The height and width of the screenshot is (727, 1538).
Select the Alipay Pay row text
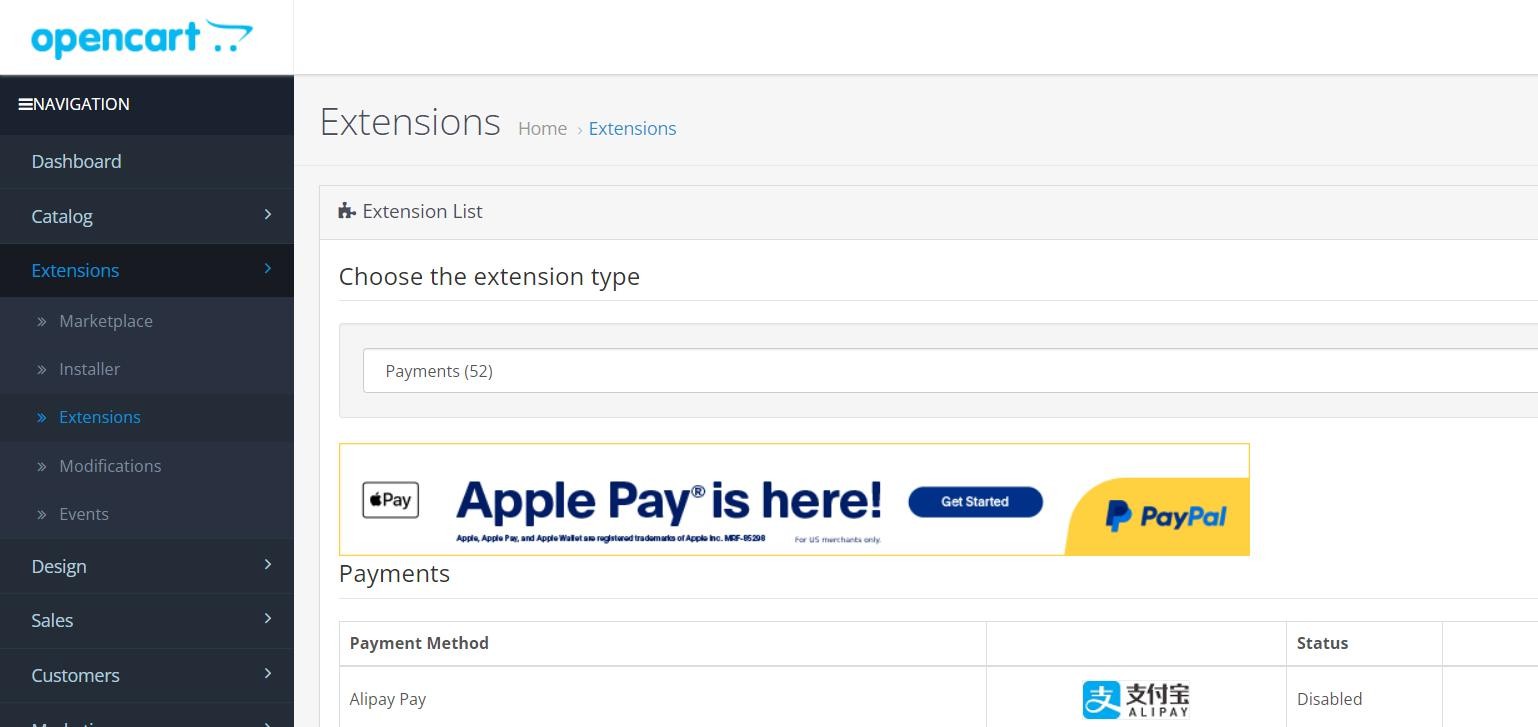tap(388, 699)
